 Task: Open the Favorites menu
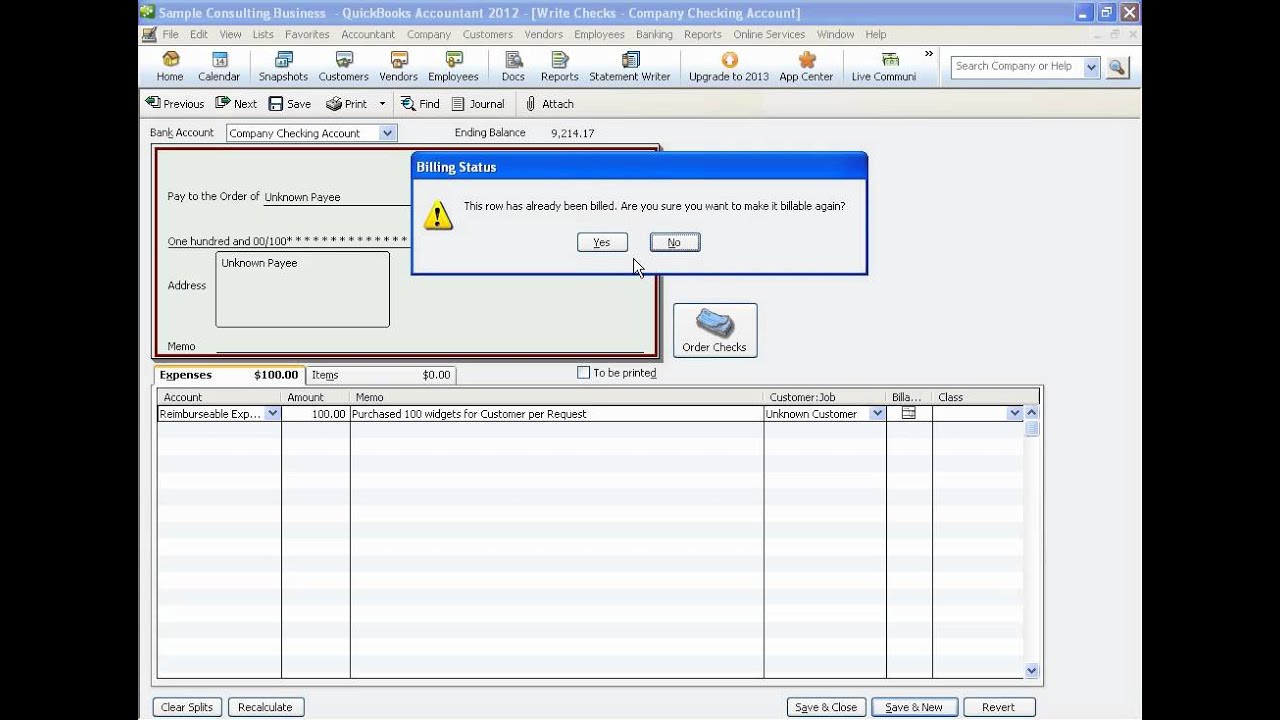pos(307,34)
